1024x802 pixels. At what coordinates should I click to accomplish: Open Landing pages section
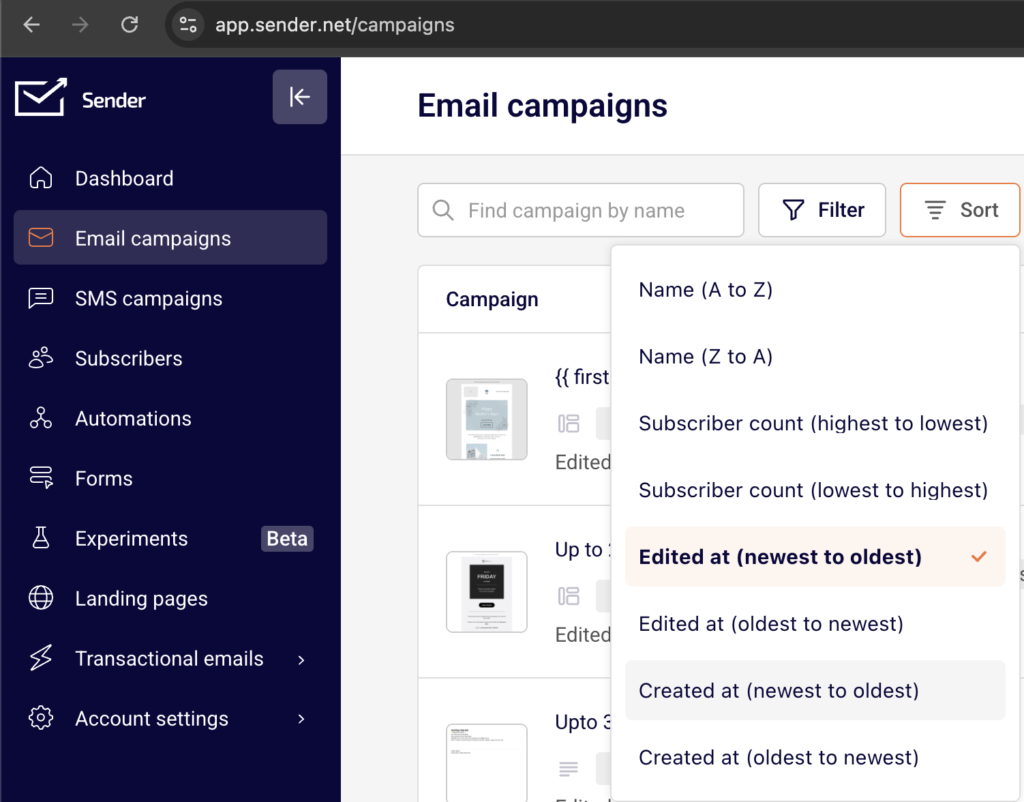coord(170,598)
